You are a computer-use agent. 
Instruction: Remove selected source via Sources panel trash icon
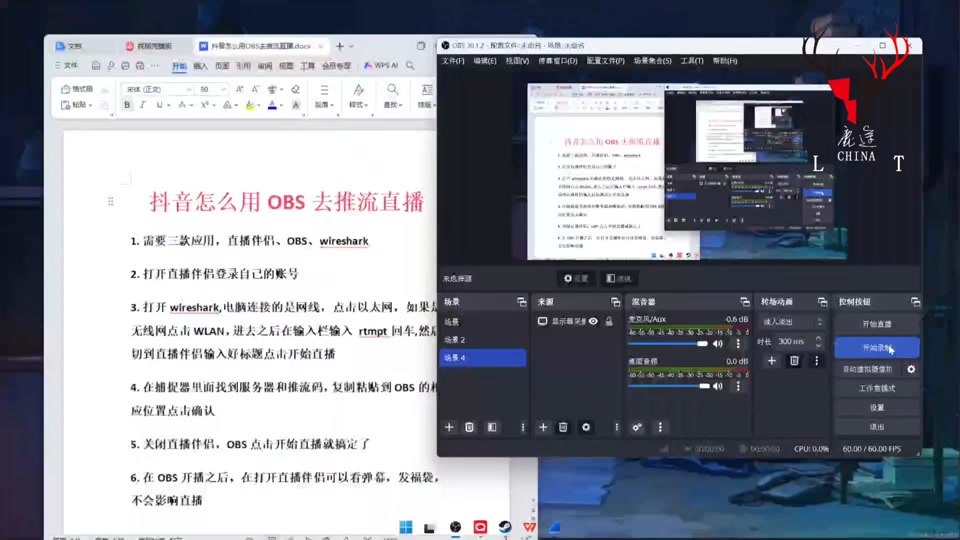coord(563,427)
